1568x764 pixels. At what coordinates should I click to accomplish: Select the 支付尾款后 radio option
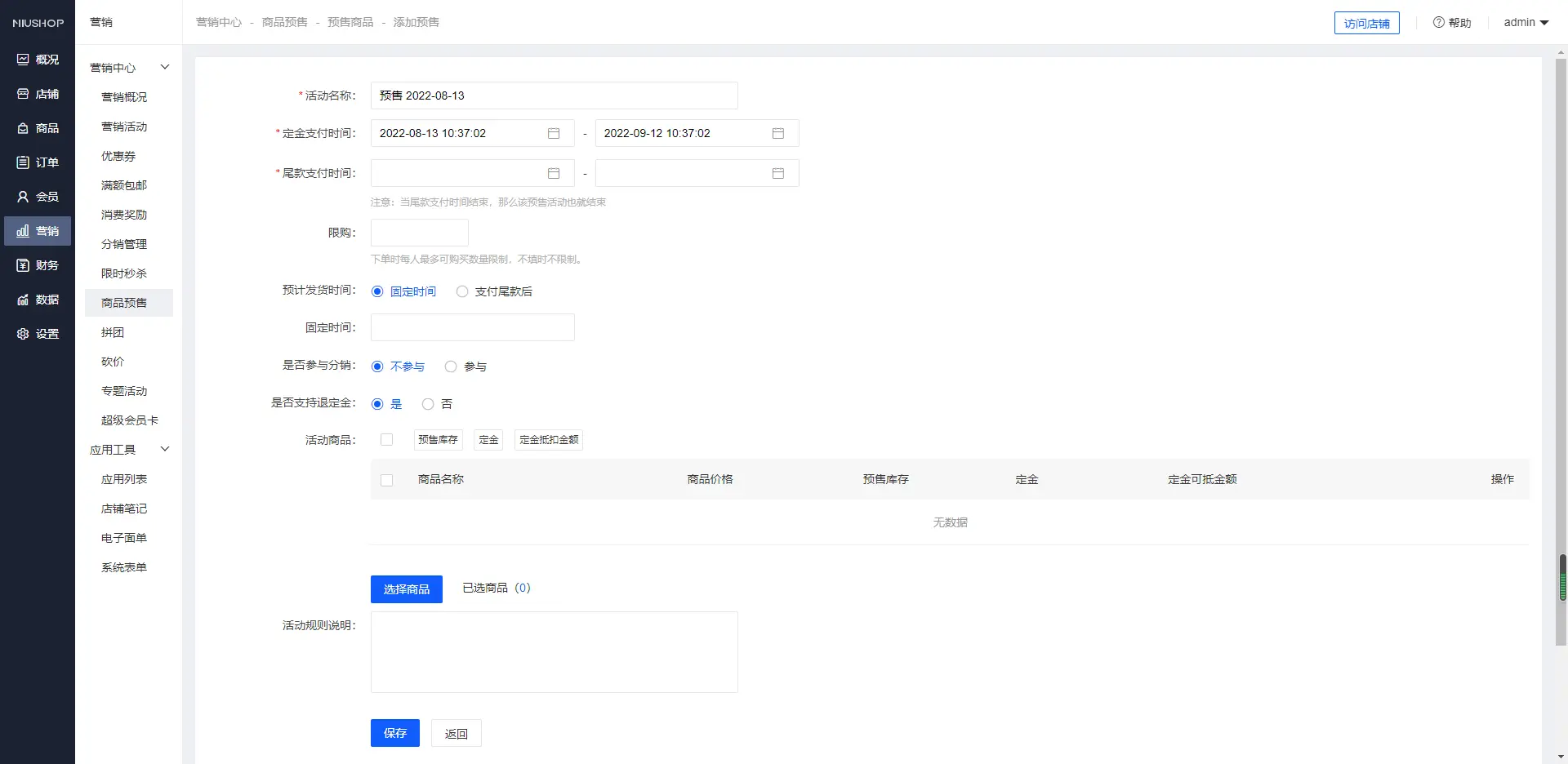[x=462, y=291]
